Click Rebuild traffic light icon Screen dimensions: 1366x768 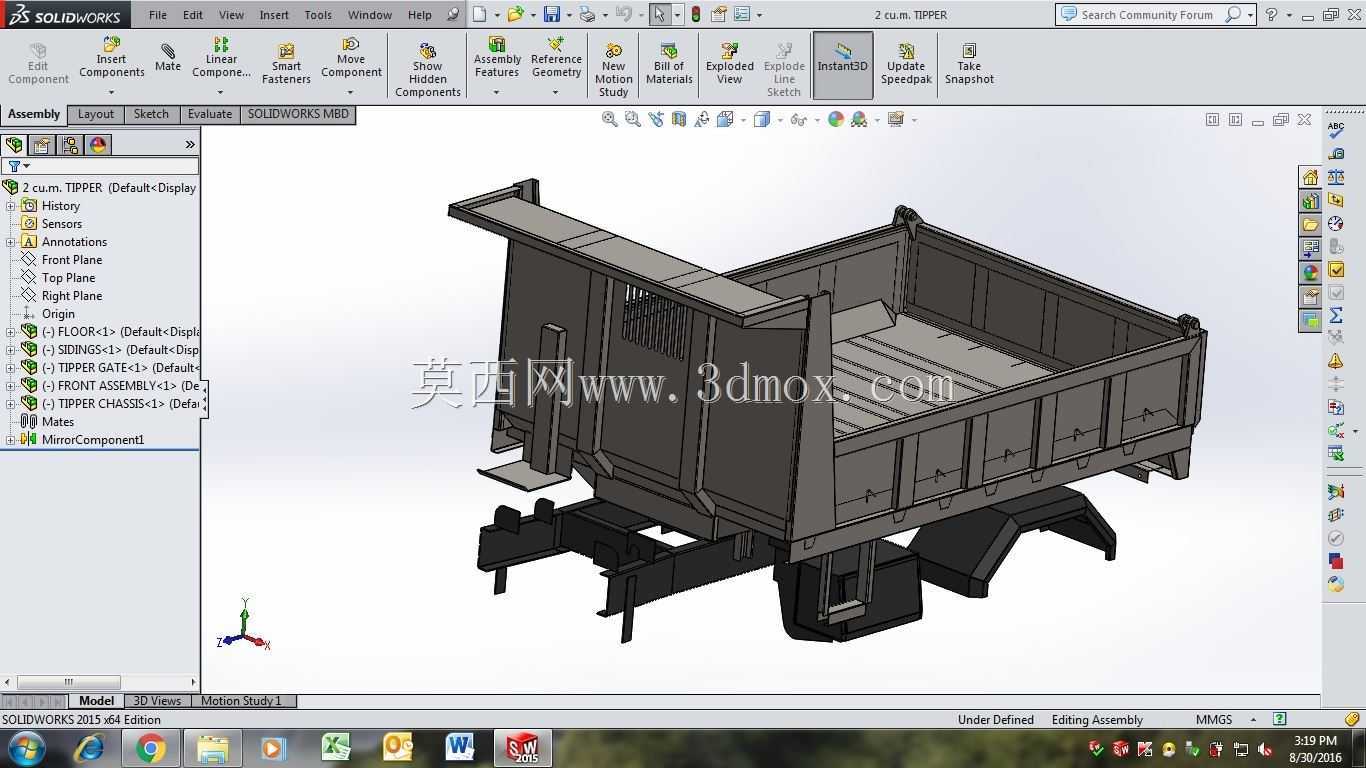(x=695, y=14)
